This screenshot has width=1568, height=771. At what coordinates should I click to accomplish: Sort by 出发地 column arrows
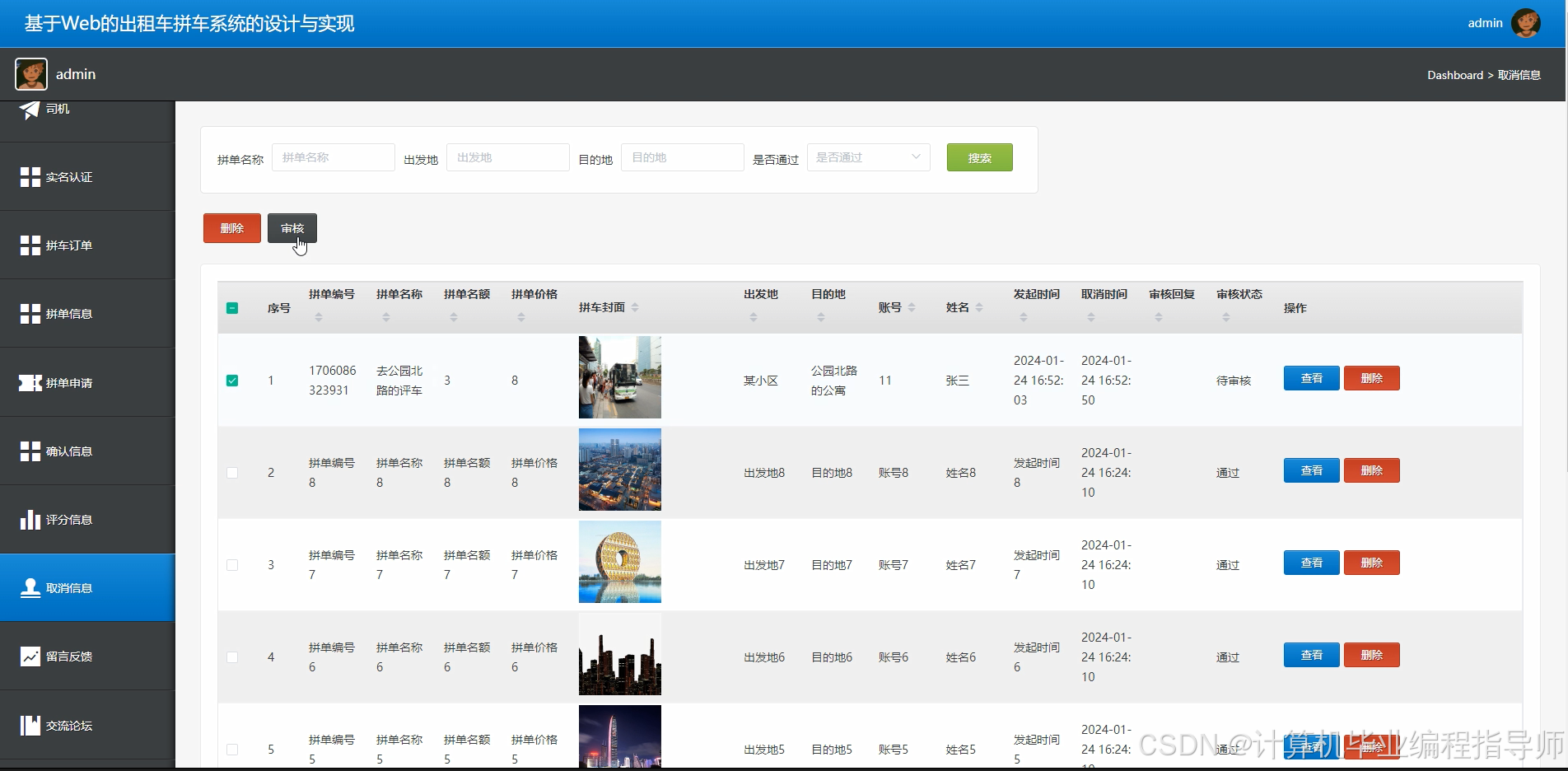click(x=754, y=317)
